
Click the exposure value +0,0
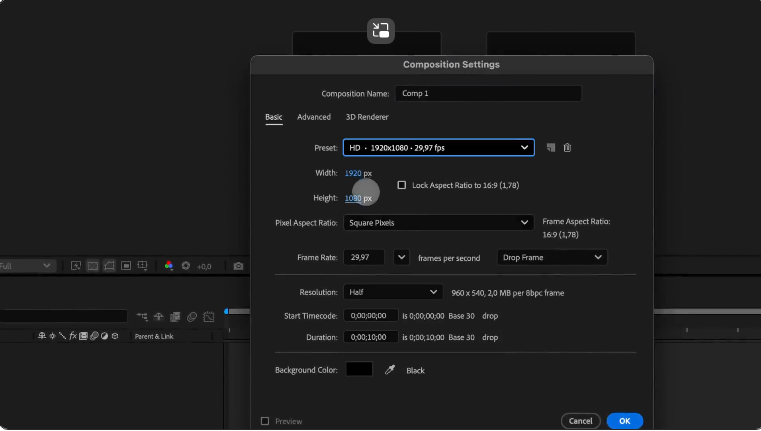click(204, 266)
